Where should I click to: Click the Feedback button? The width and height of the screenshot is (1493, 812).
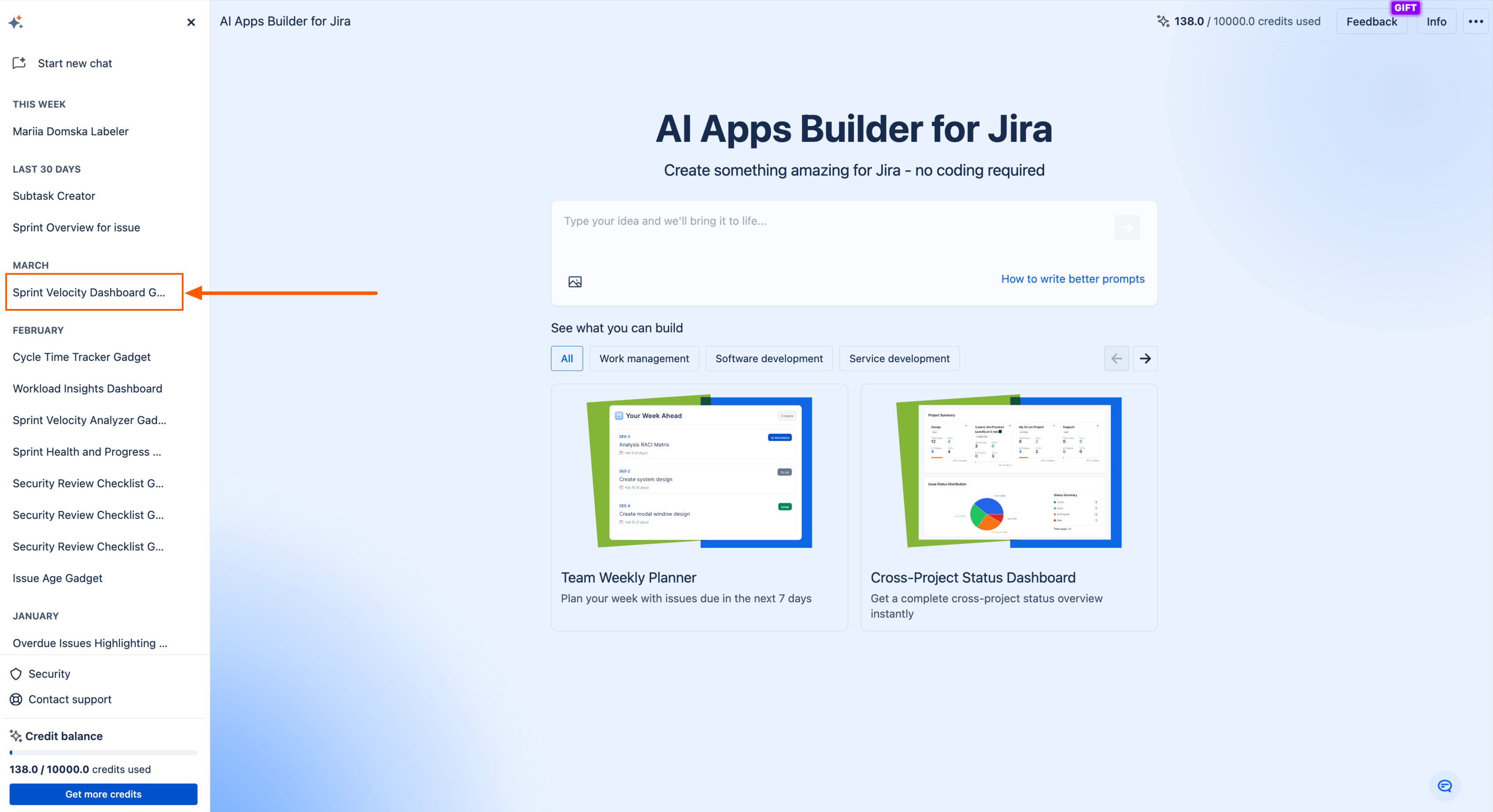pyautogui.click(x=1371, y=22)
